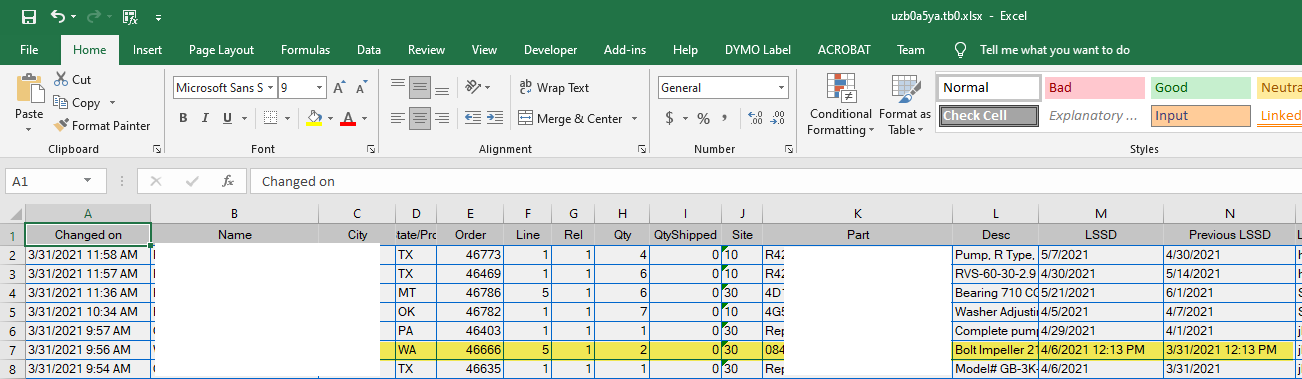Align cell text to the right
1302x379 pixels.
[442, 118]
